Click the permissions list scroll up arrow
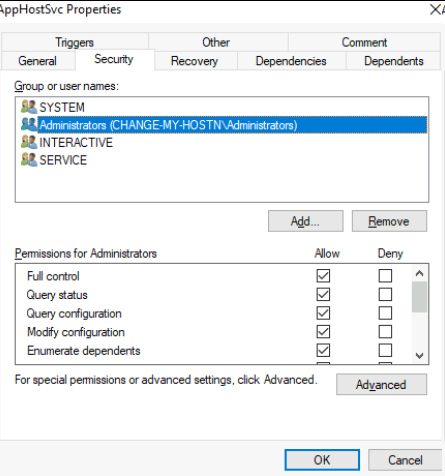Image resolution: width=445 pixels, height=476 pixels. coord(419,274)
